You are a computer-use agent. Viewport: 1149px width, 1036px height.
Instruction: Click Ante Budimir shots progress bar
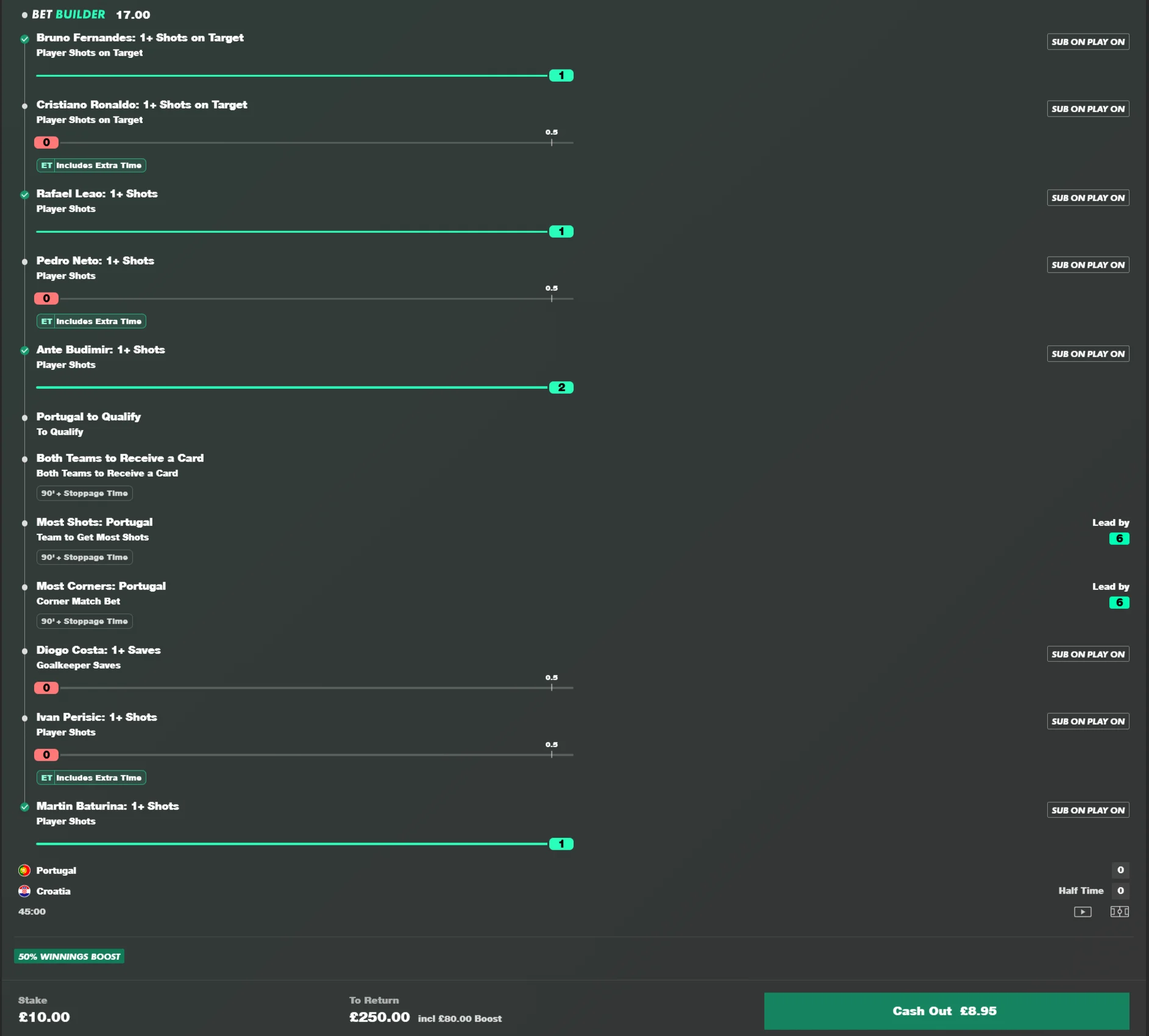click(x=304, y=388)
